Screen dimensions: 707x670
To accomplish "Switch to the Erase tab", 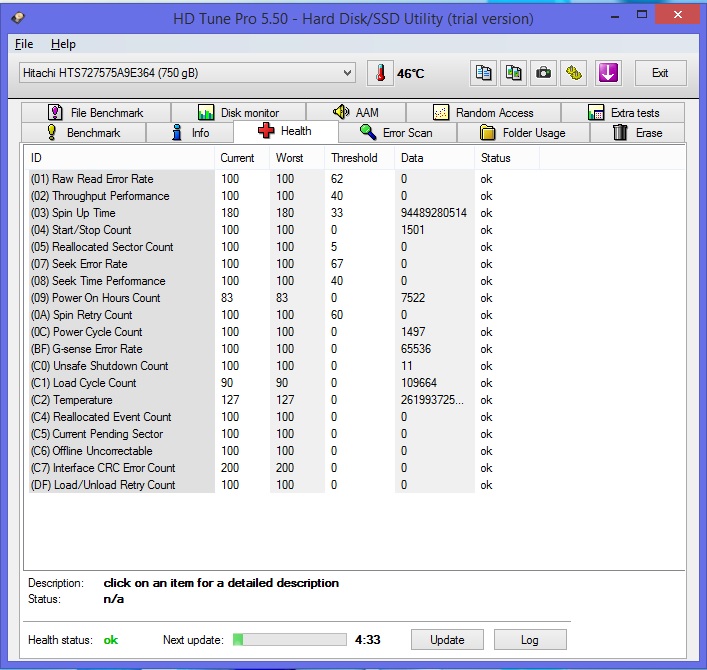I will pos(637,133).
